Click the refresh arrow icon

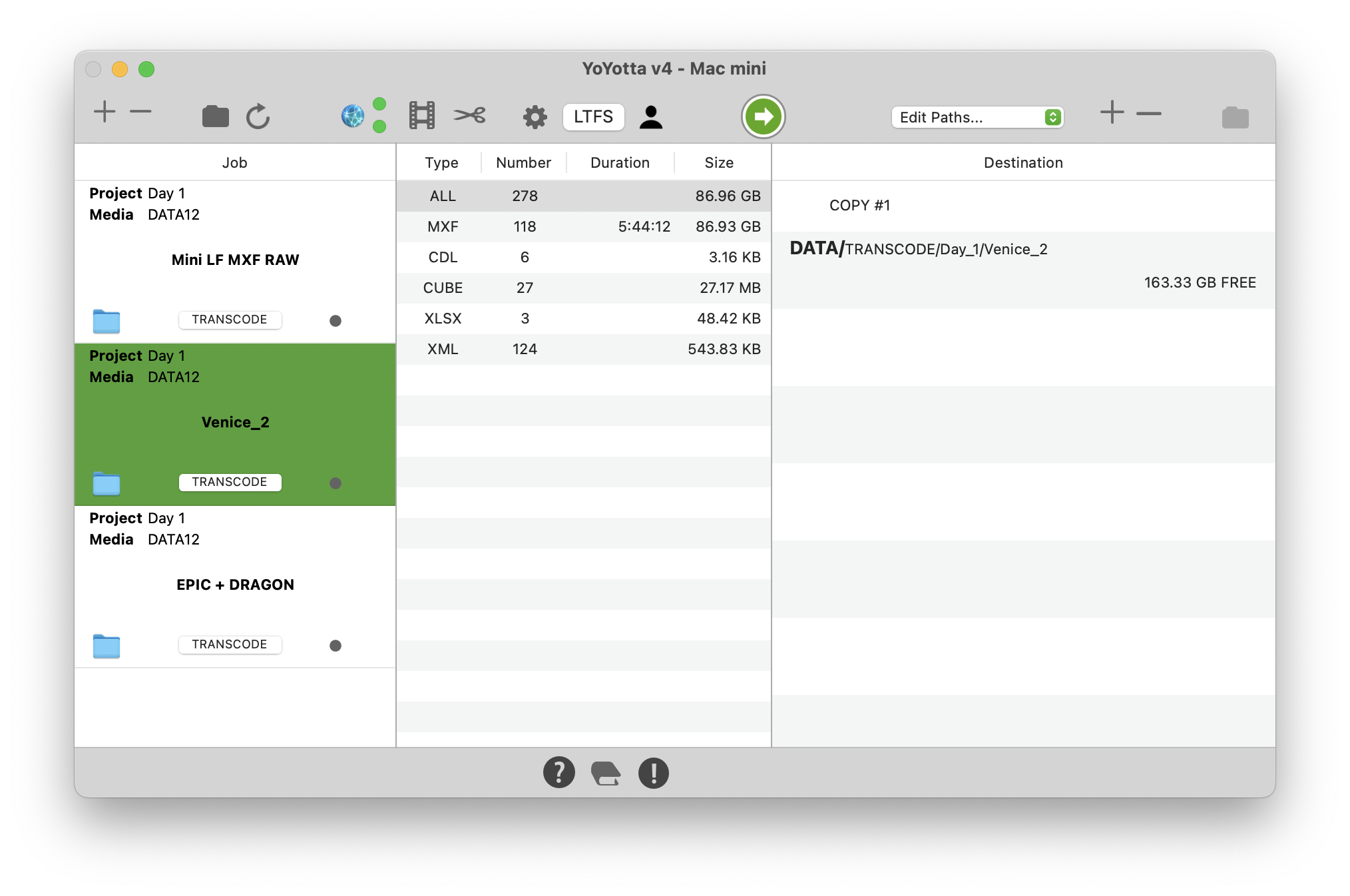point(258,116)
